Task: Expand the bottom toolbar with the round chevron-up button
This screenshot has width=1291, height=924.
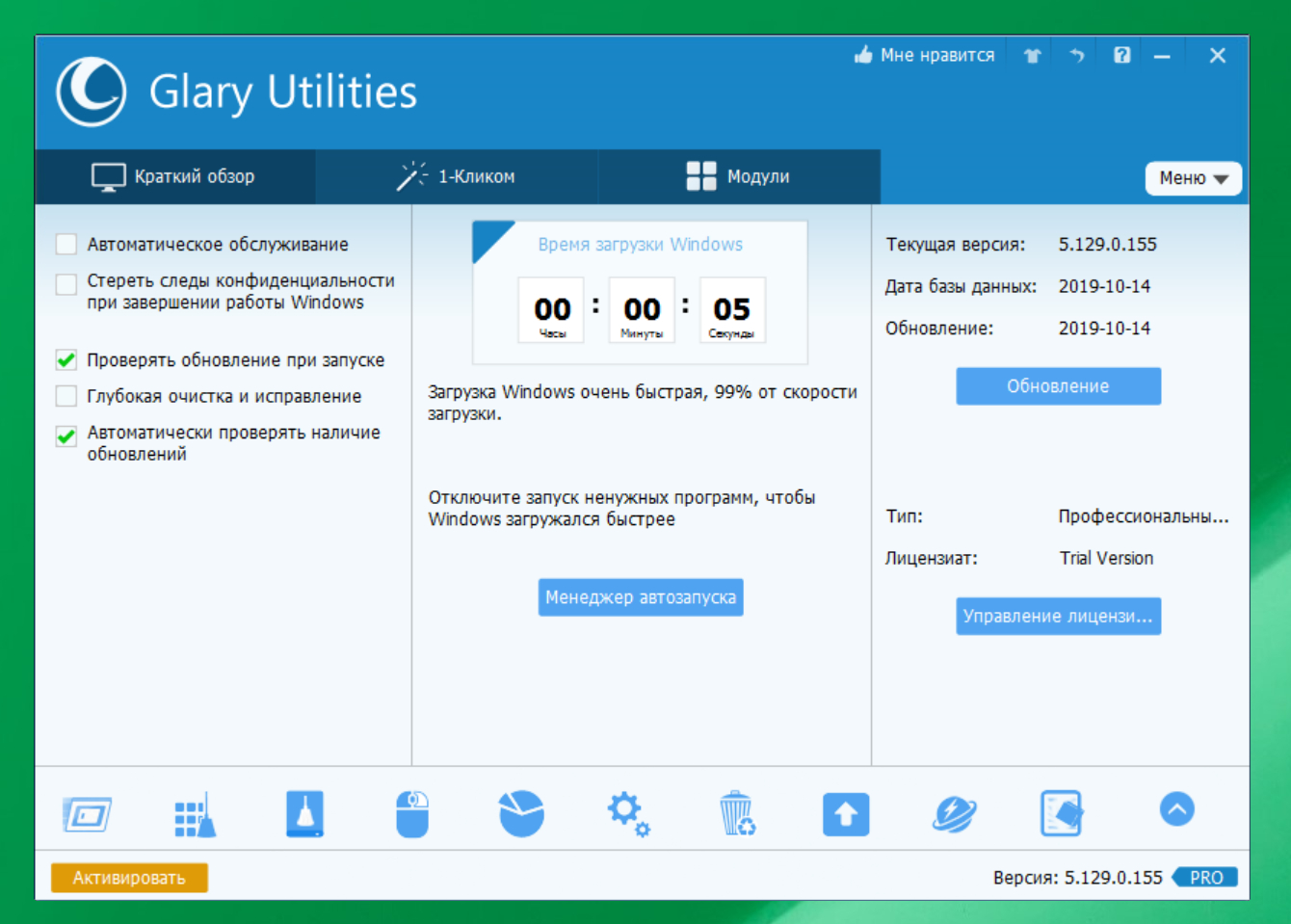Action: click(1176, 809)
